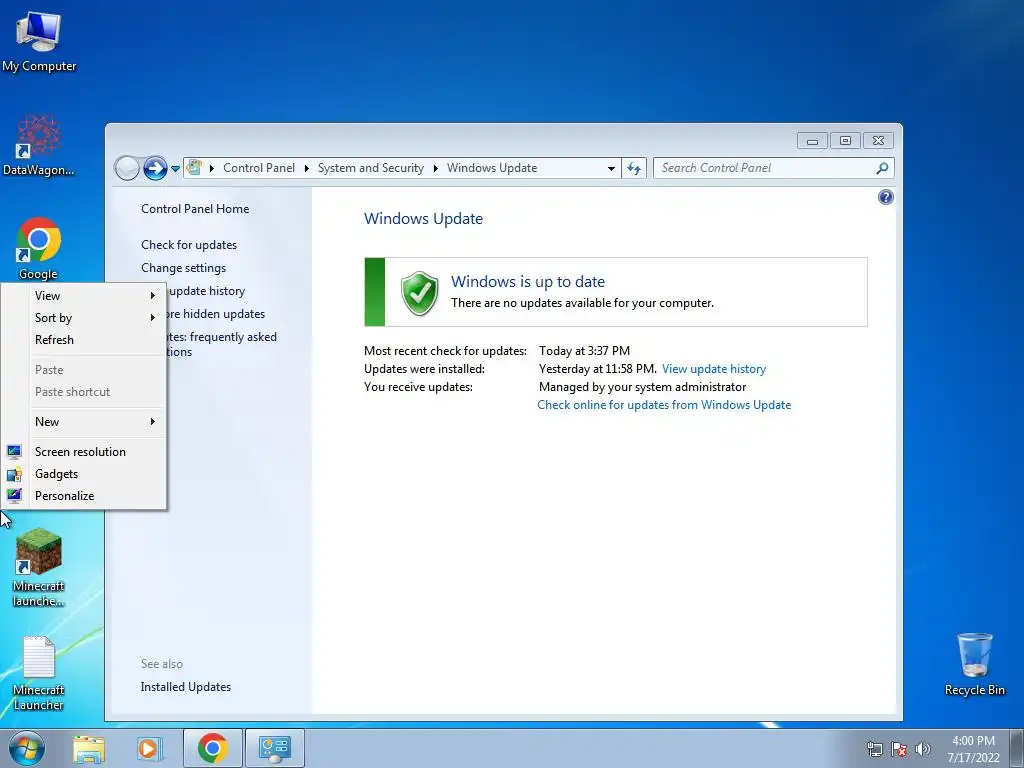Expand arrow before Control Panel breadcrumb
1024x768 pixels.
(x=212, y=168)
